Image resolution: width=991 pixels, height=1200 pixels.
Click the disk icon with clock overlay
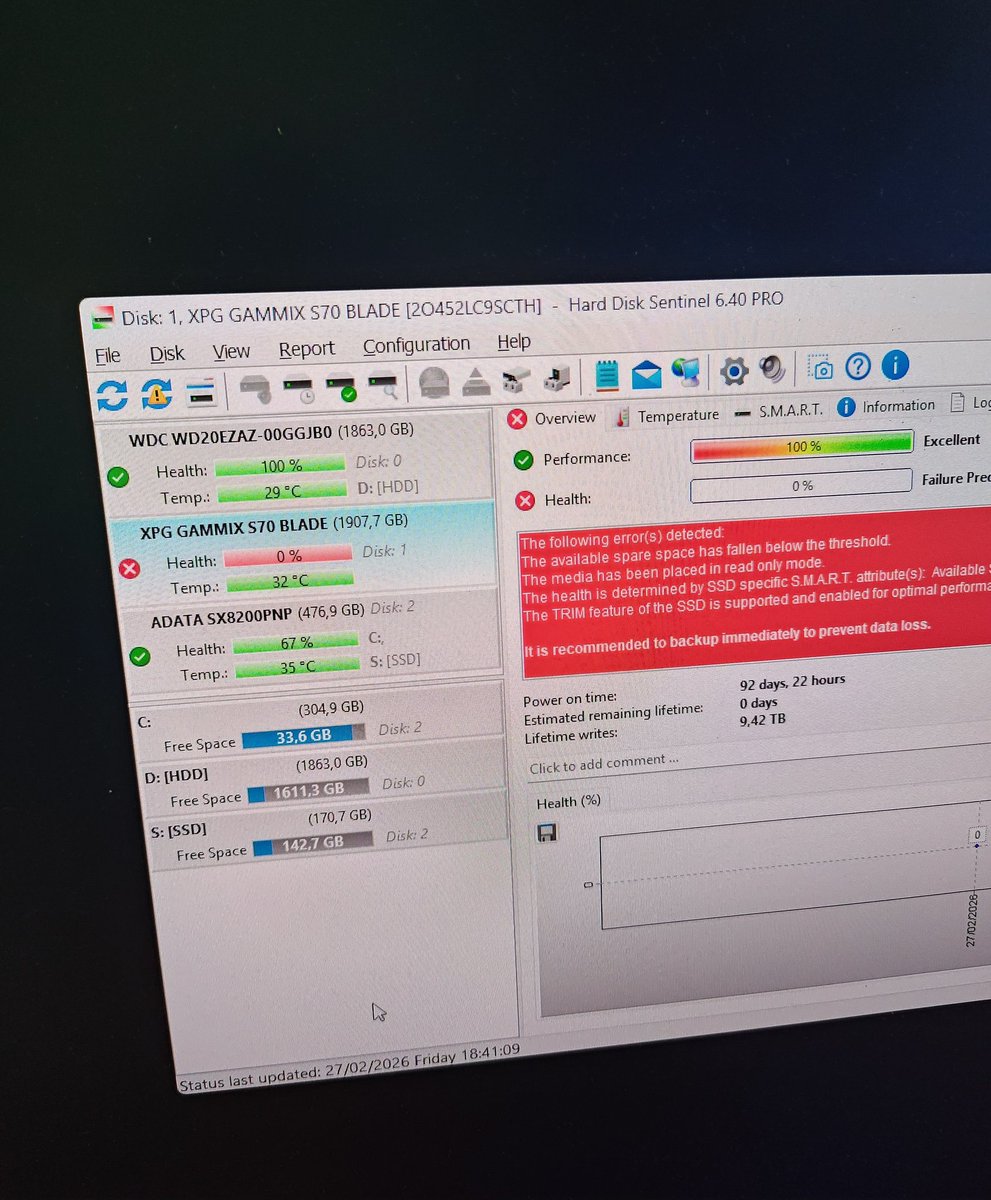(298, 386)
